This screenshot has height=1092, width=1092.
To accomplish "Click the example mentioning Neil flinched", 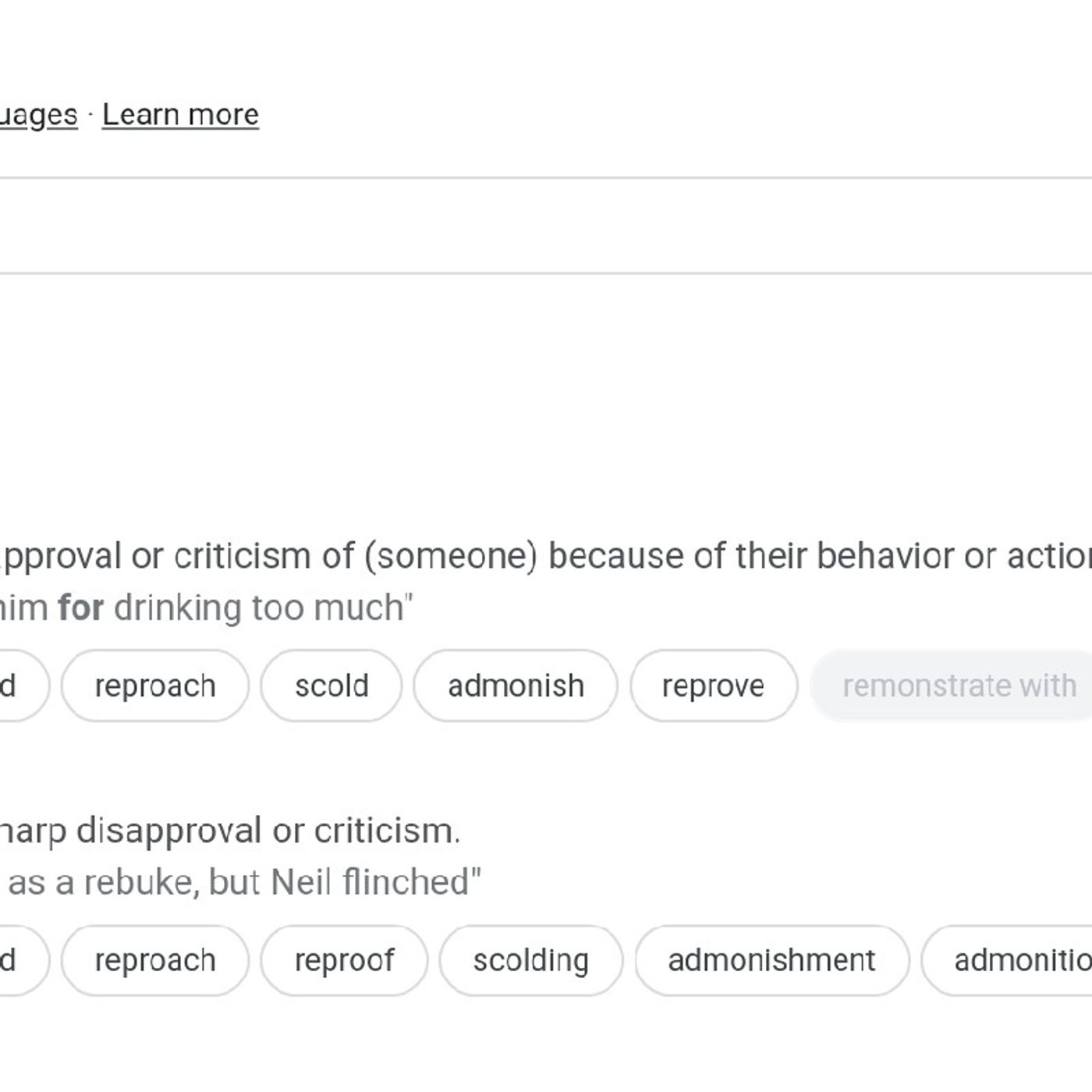I will click(240, 882).
